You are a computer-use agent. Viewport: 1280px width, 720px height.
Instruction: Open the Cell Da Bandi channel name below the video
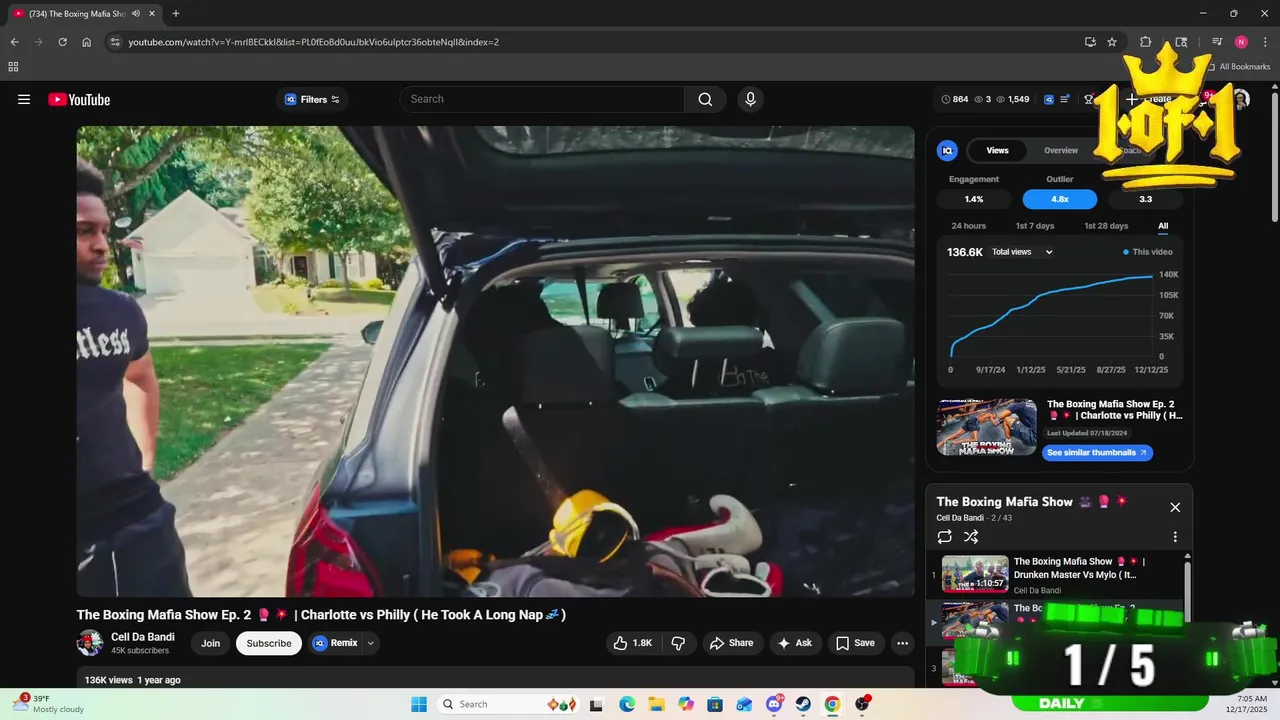pyautogui.click(x=143, y=637)
